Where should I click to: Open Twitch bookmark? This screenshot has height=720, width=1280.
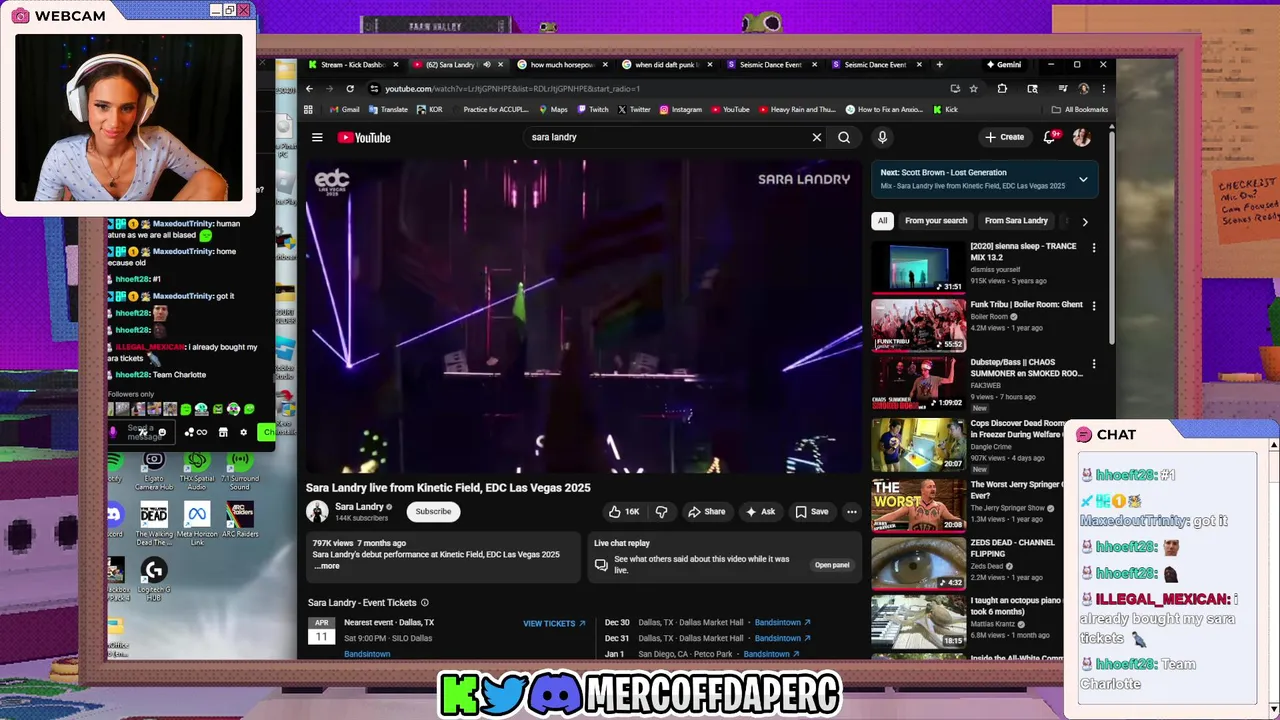593,109
